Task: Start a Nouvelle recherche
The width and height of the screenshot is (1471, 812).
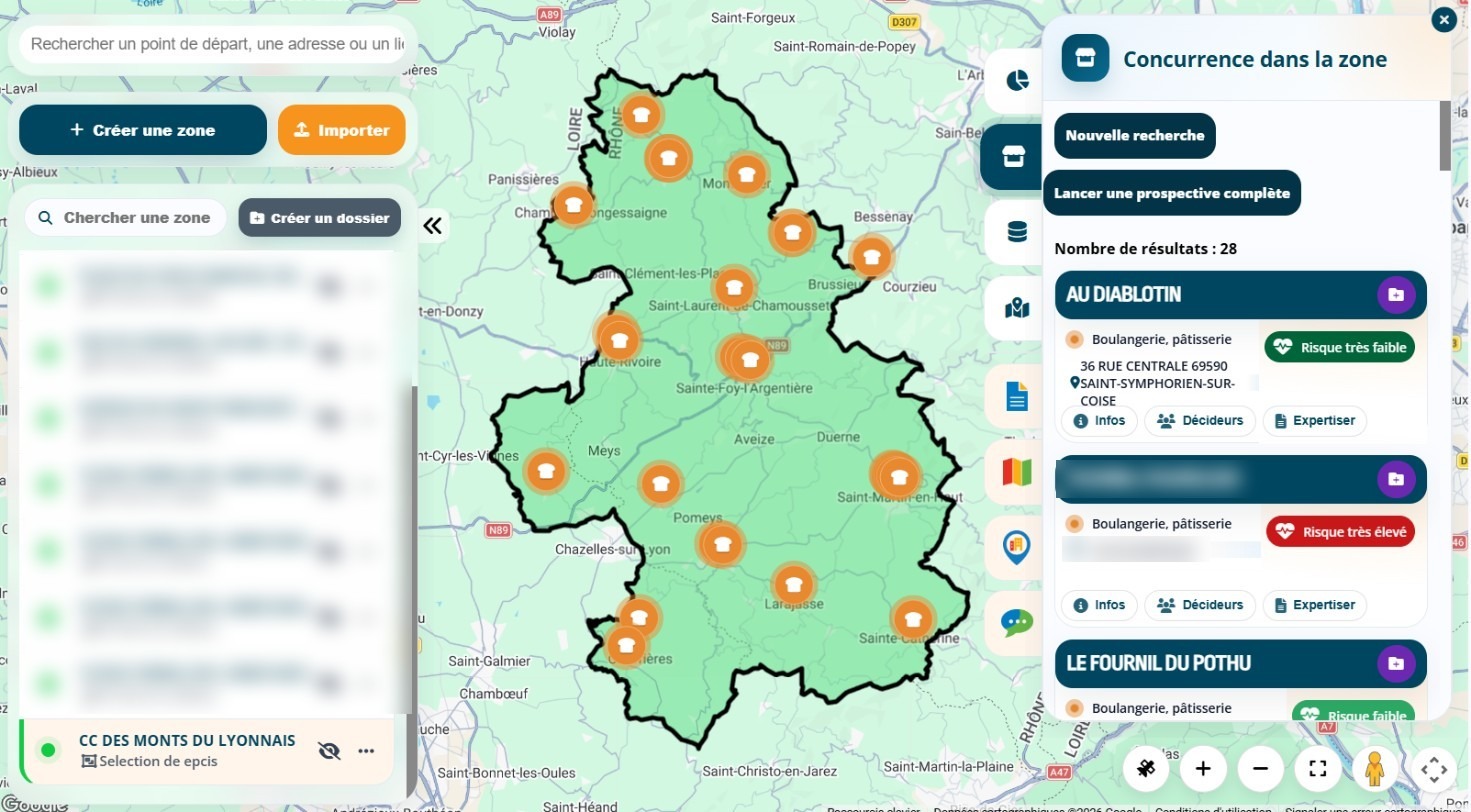Action: [1135, 136]
